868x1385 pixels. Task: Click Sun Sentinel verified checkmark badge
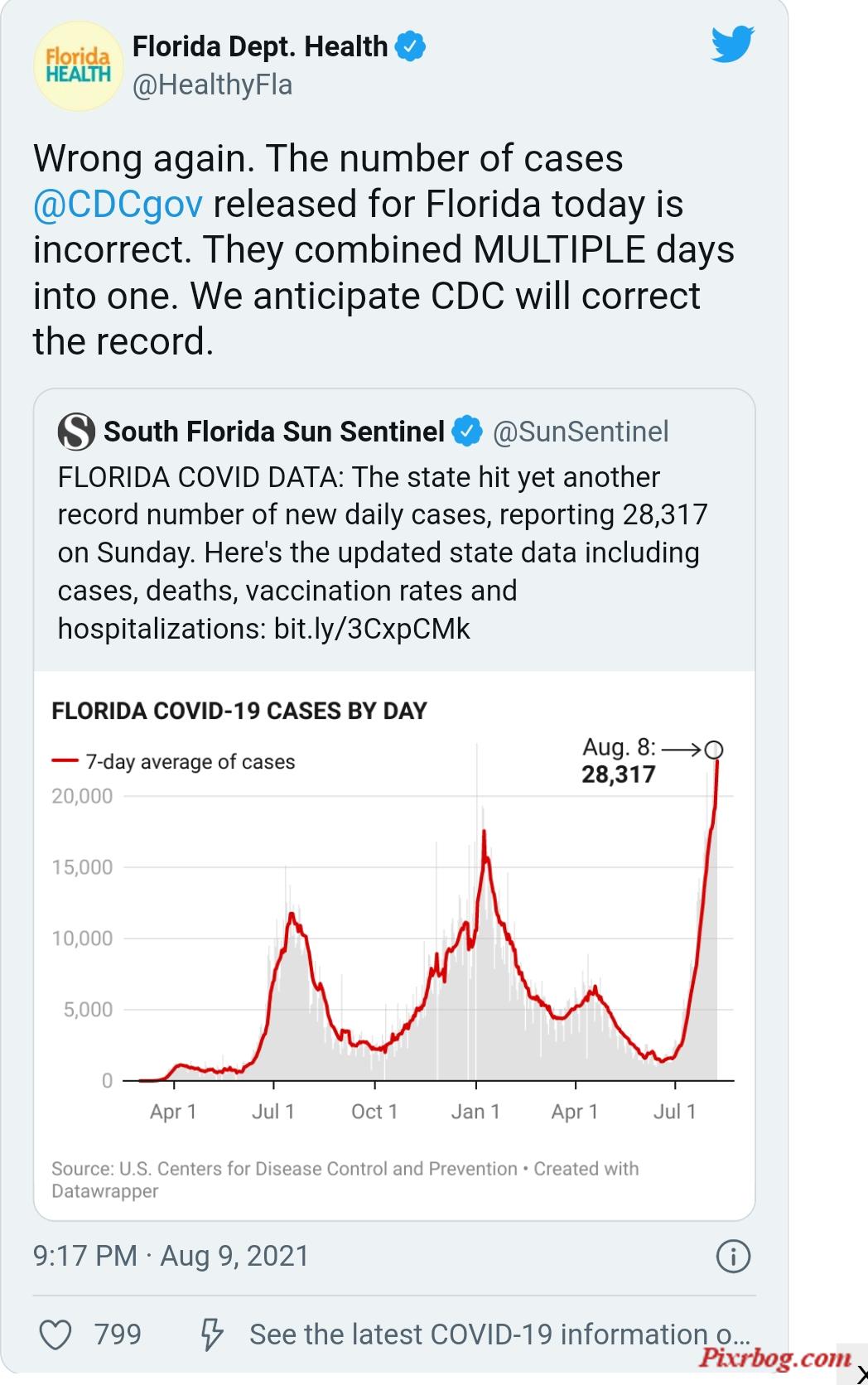[x=467, y=432]
